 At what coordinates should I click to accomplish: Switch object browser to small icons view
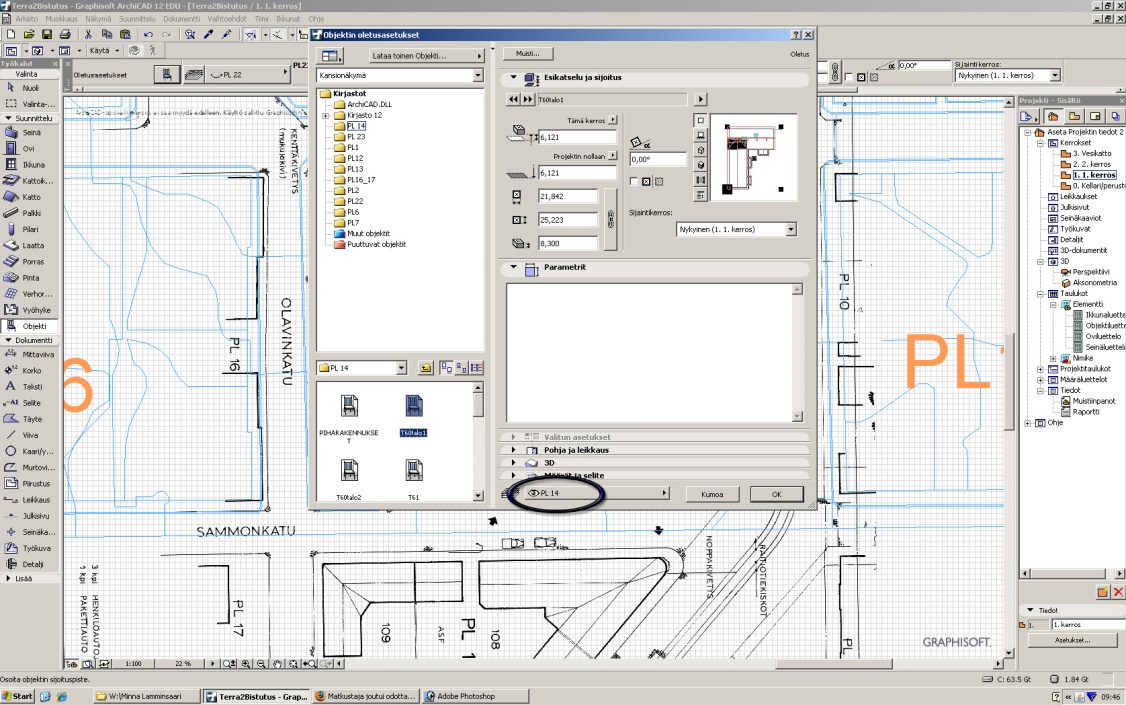pyautogui.click(x=461, y=368)
